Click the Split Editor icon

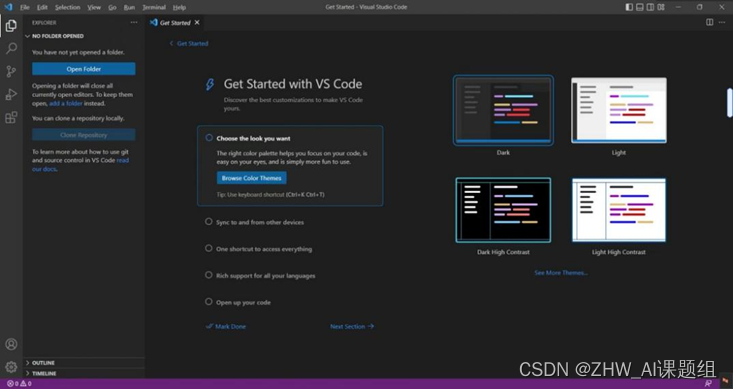pyautogui.click(x=709, y=22)
